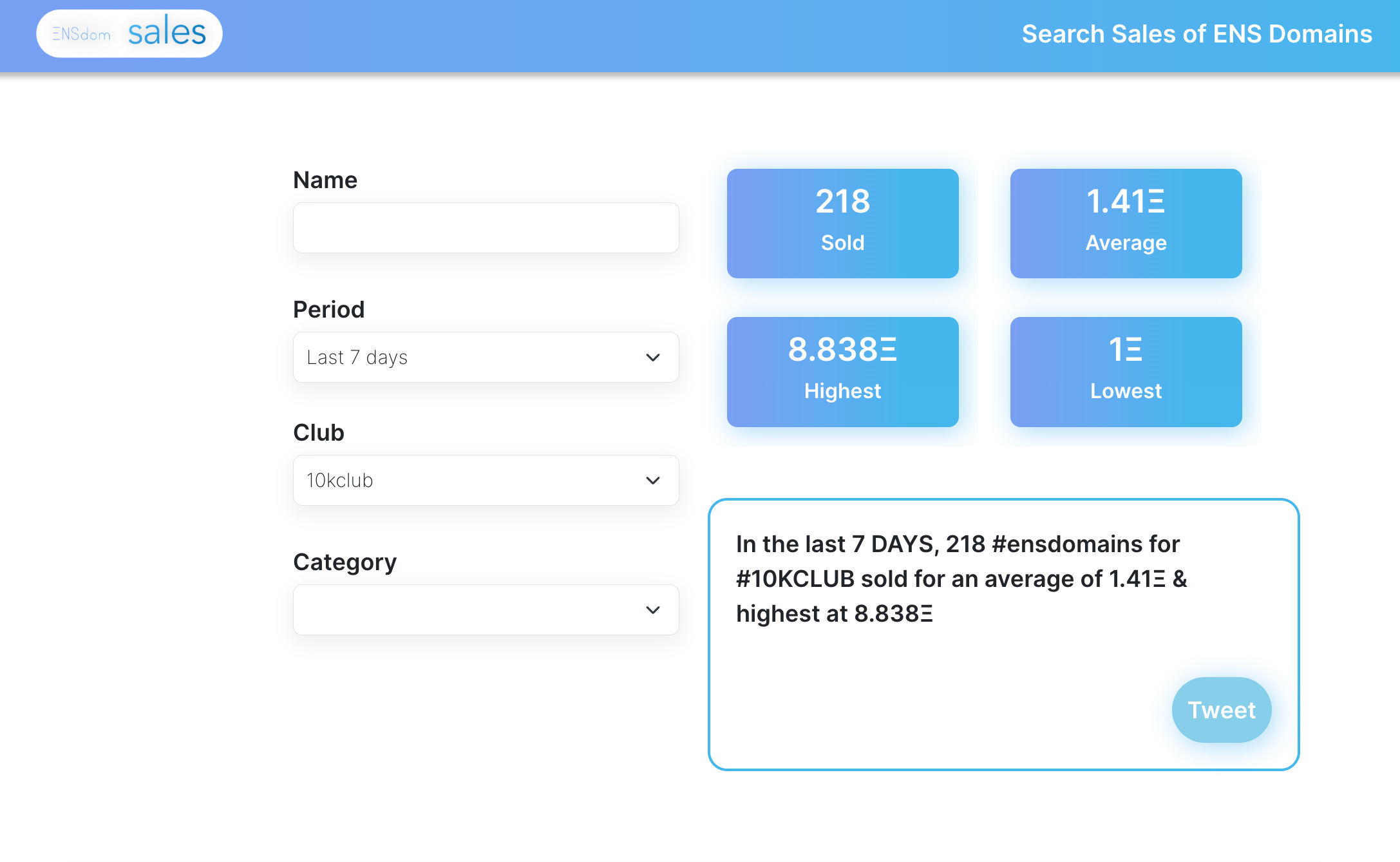This screenshot has width=1400, height=862.
Task: Click the Name input field
Action: [486, 228]
